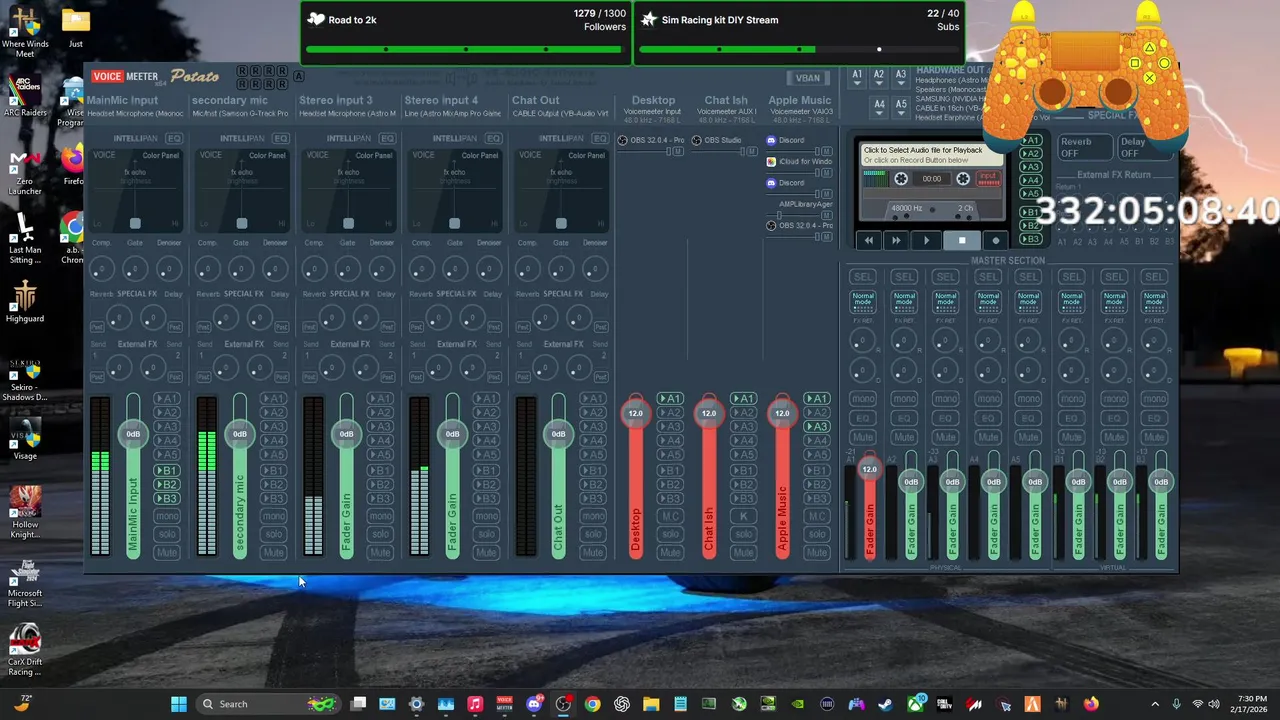Adjust the MainMic Input 0dB fader knob
This screenshot has height=720, width=1280.
tap(133, 433)
